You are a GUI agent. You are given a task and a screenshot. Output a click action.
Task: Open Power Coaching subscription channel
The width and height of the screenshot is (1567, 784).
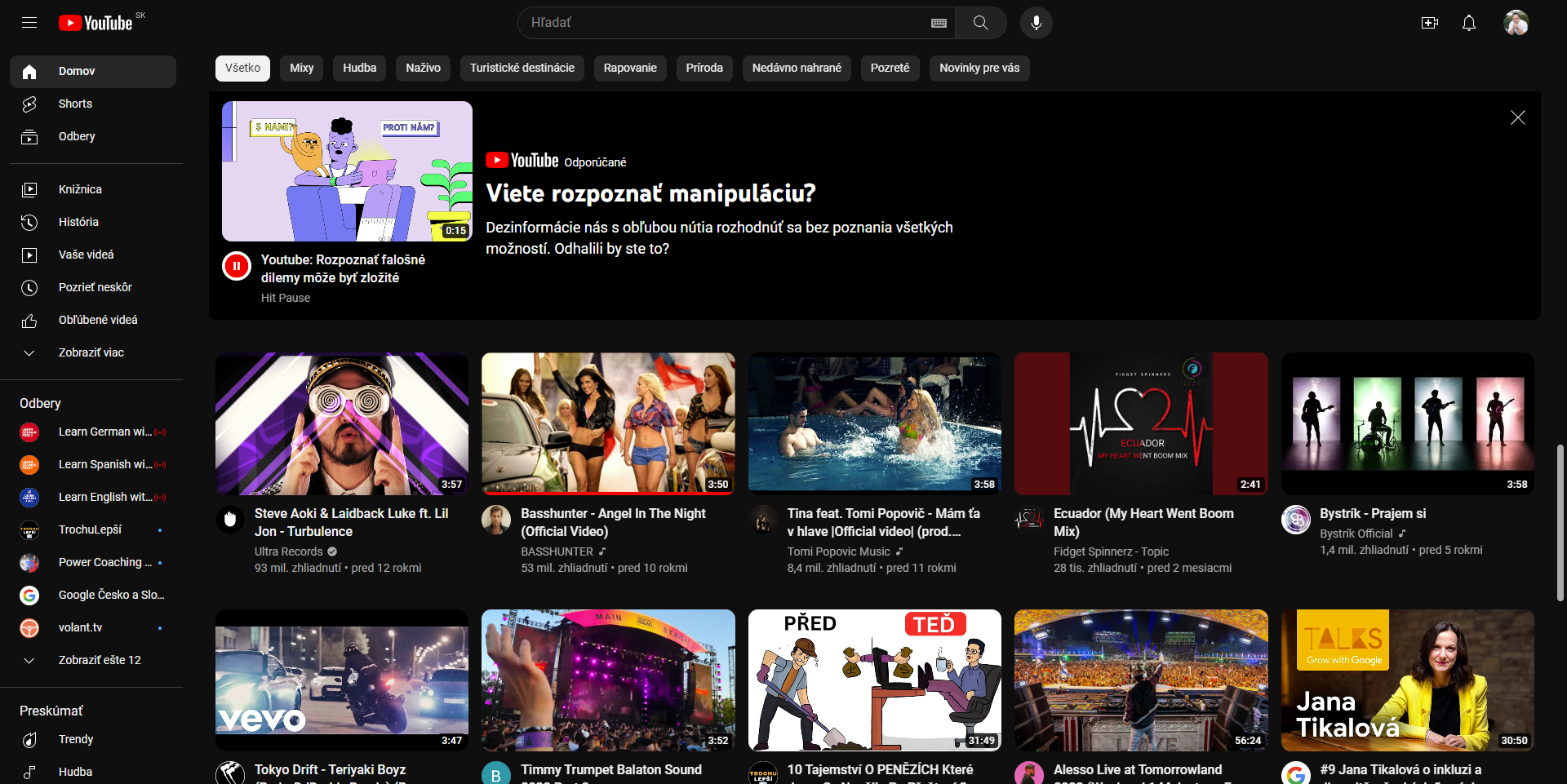tap(93, 562)
